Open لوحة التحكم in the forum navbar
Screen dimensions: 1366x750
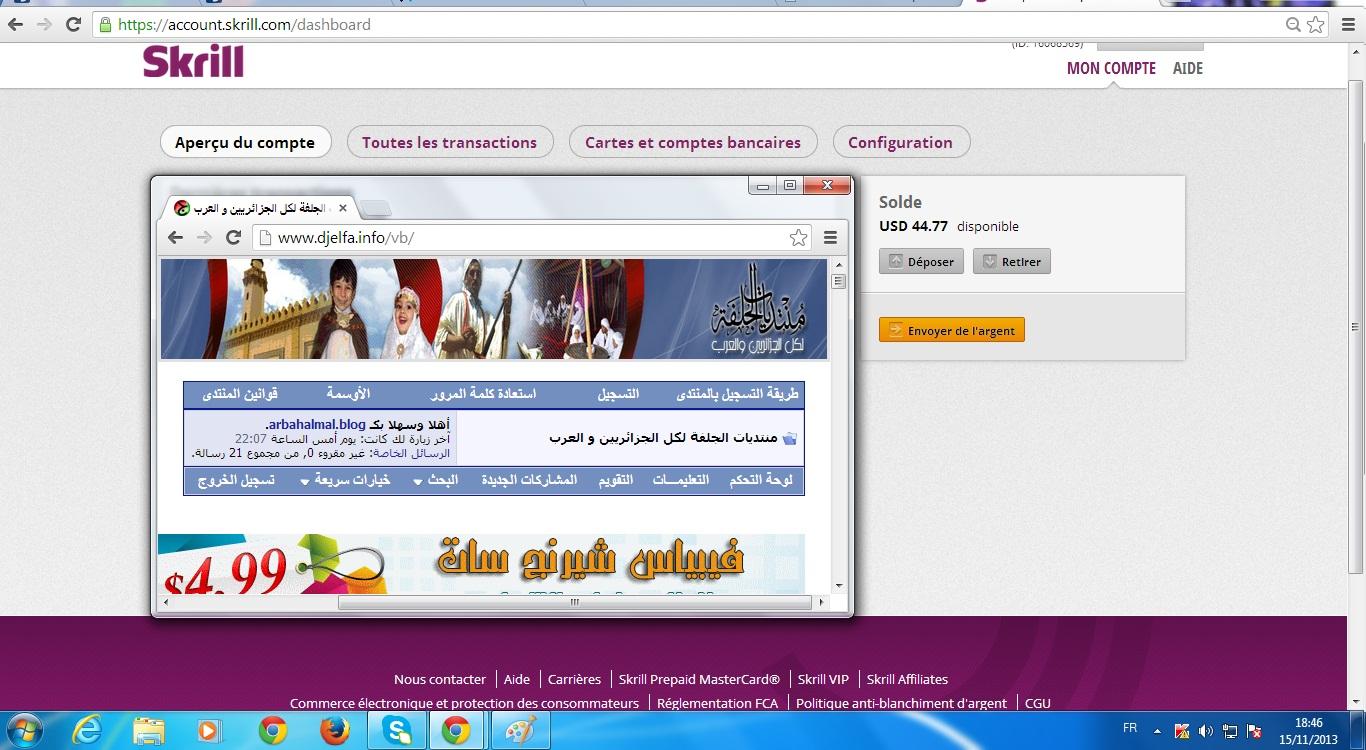coord(761,480)
